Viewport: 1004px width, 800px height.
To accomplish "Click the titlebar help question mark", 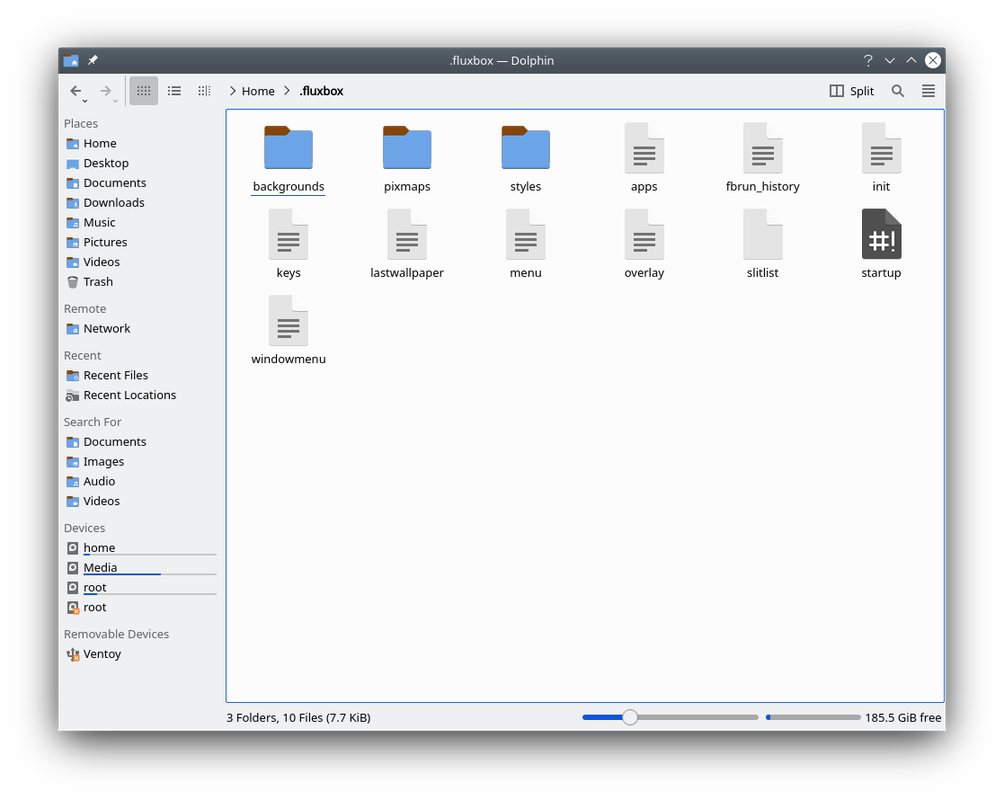I will [x=868, y=60].
